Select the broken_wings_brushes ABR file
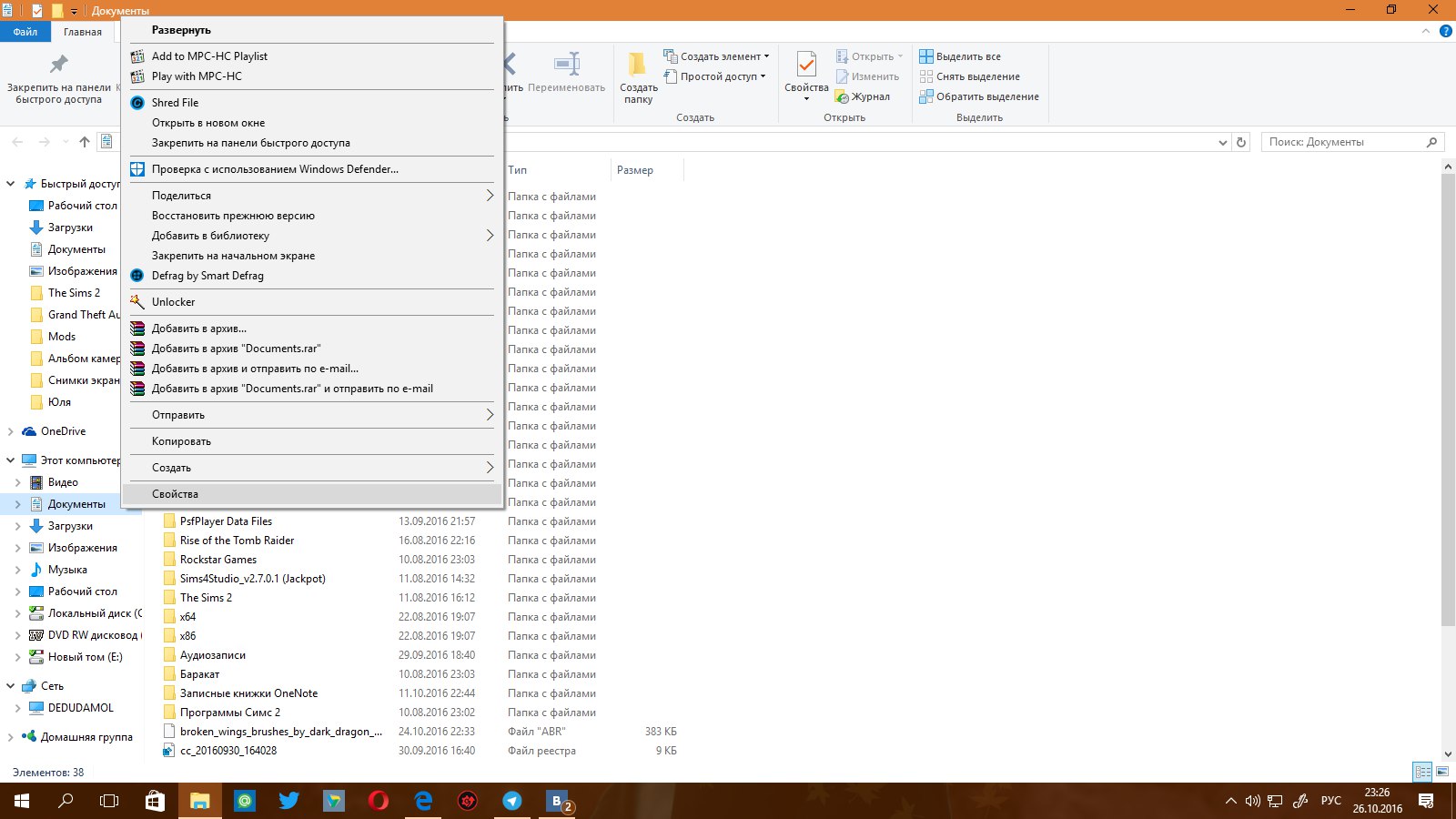The height and width of the screenshot is (819, 1456). (281, 732)
